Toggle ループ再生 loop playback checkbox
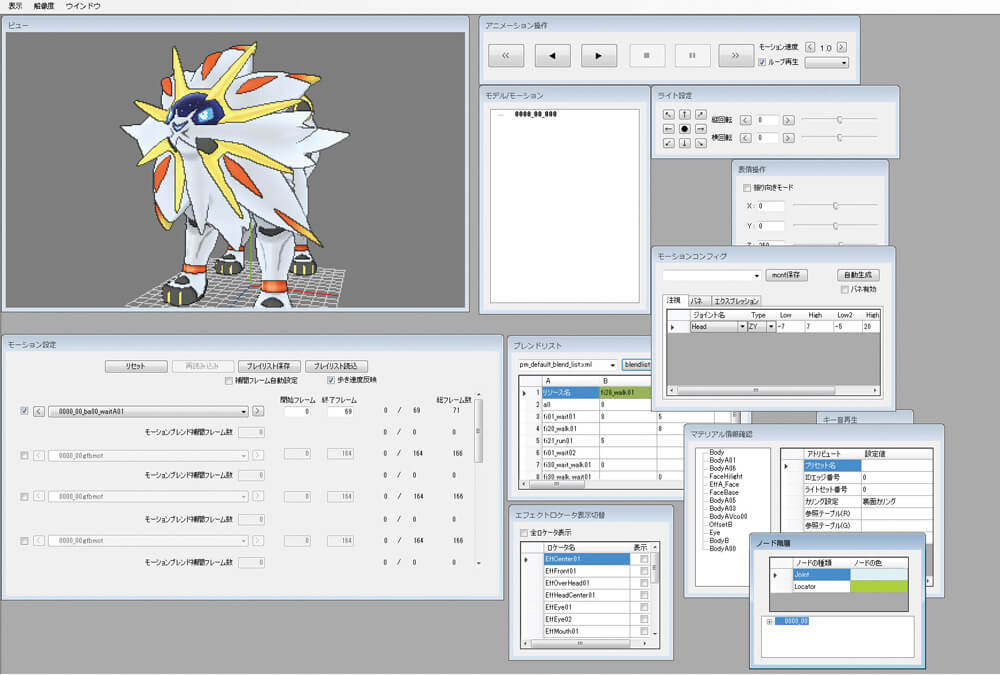Screen dimensions: 1000x675 coord(762,63)
